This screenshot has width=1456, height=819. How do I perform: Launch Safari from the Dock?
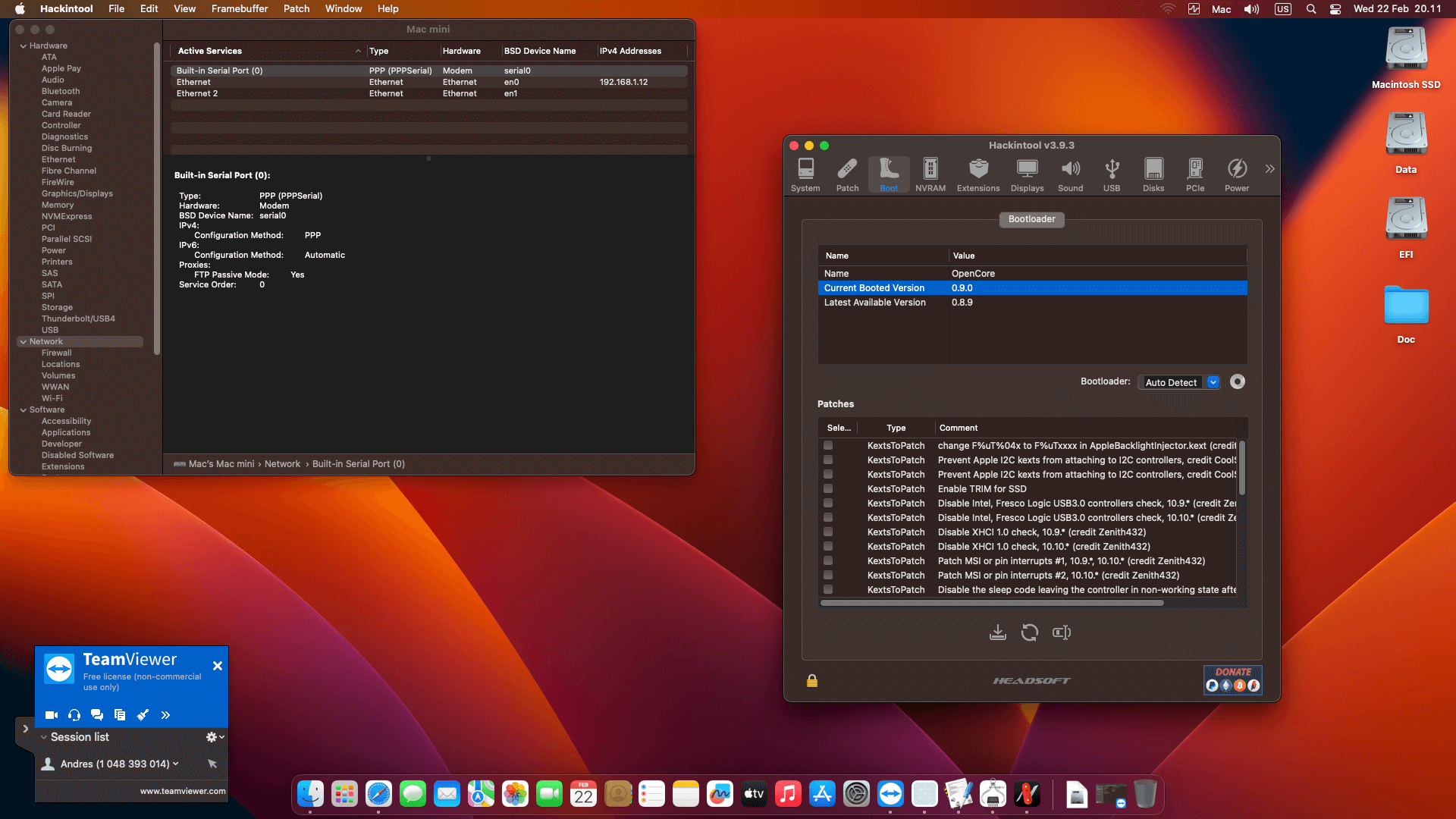(x=378, y=794)
